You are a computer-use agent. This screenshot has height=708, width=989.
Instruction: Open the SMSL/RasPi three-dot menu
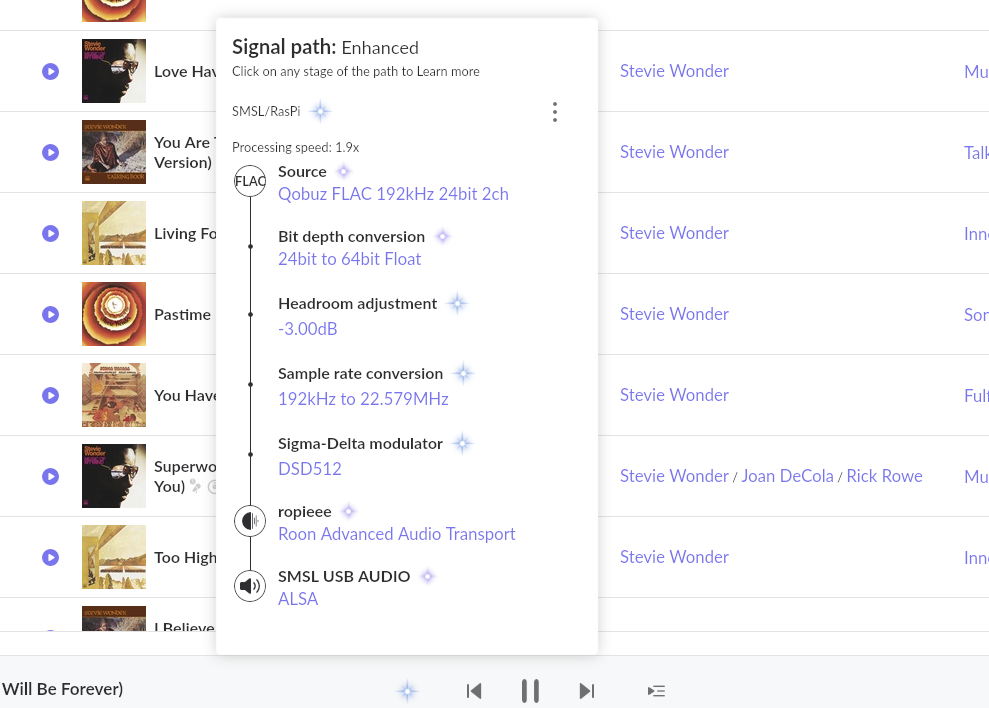click(554, 112)
